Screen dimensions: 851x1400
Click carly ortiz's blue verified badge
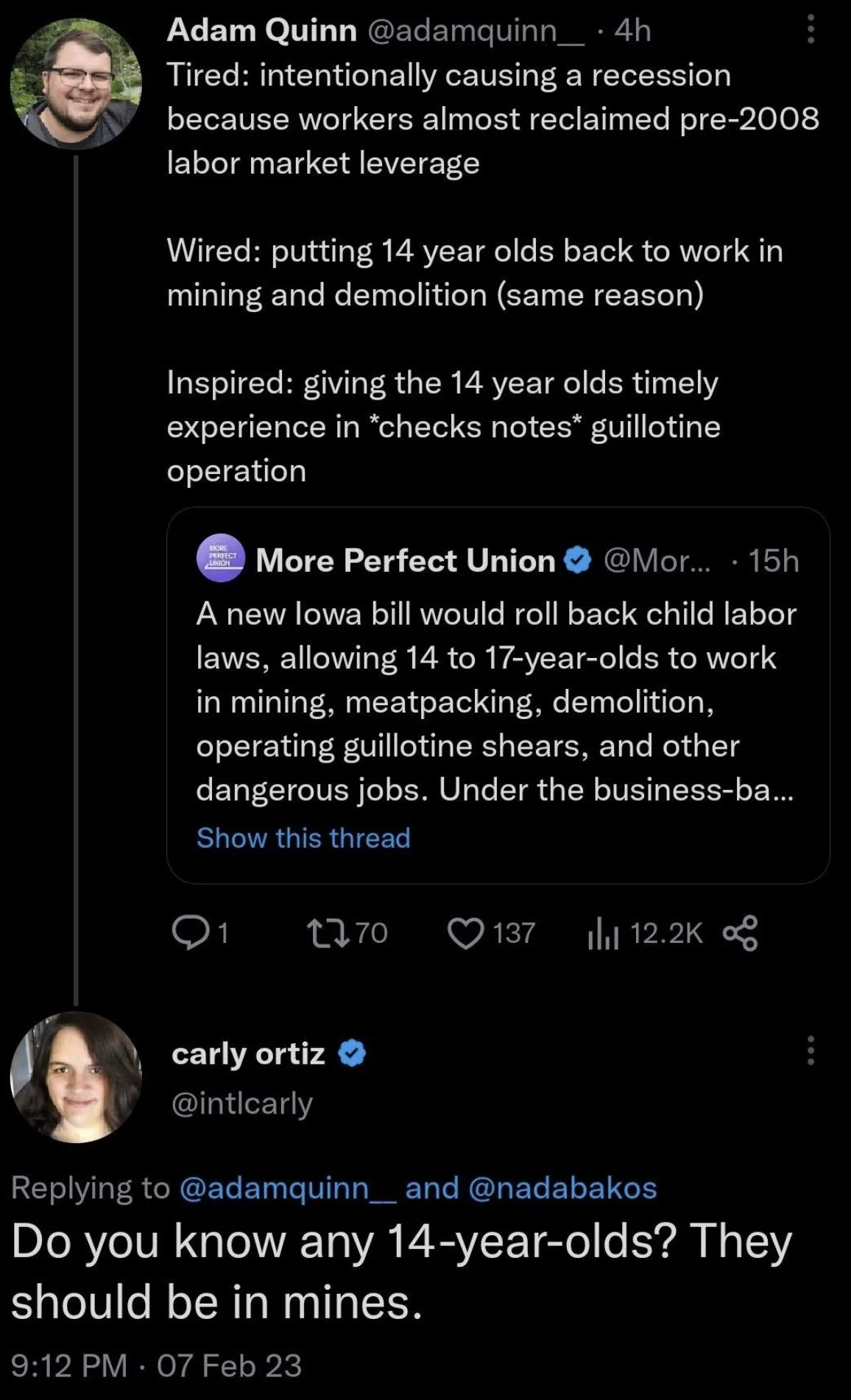(352, 1054)
